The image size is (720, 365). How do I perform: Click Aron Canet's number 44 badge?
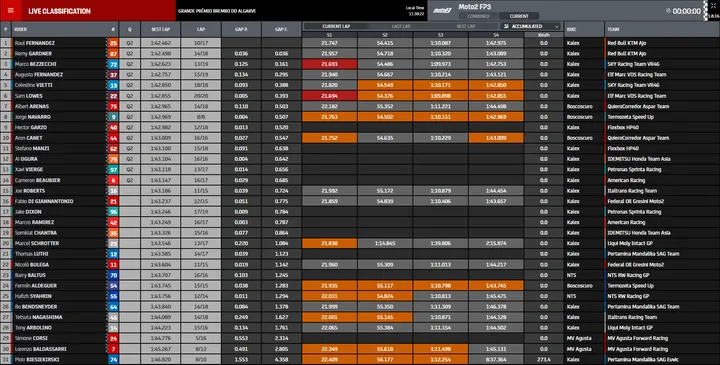point(113,138)
